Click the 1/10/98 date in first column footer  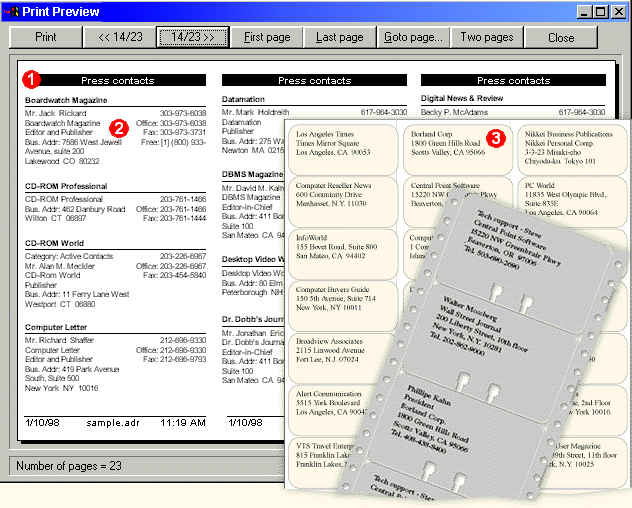(x=42, y=423)
